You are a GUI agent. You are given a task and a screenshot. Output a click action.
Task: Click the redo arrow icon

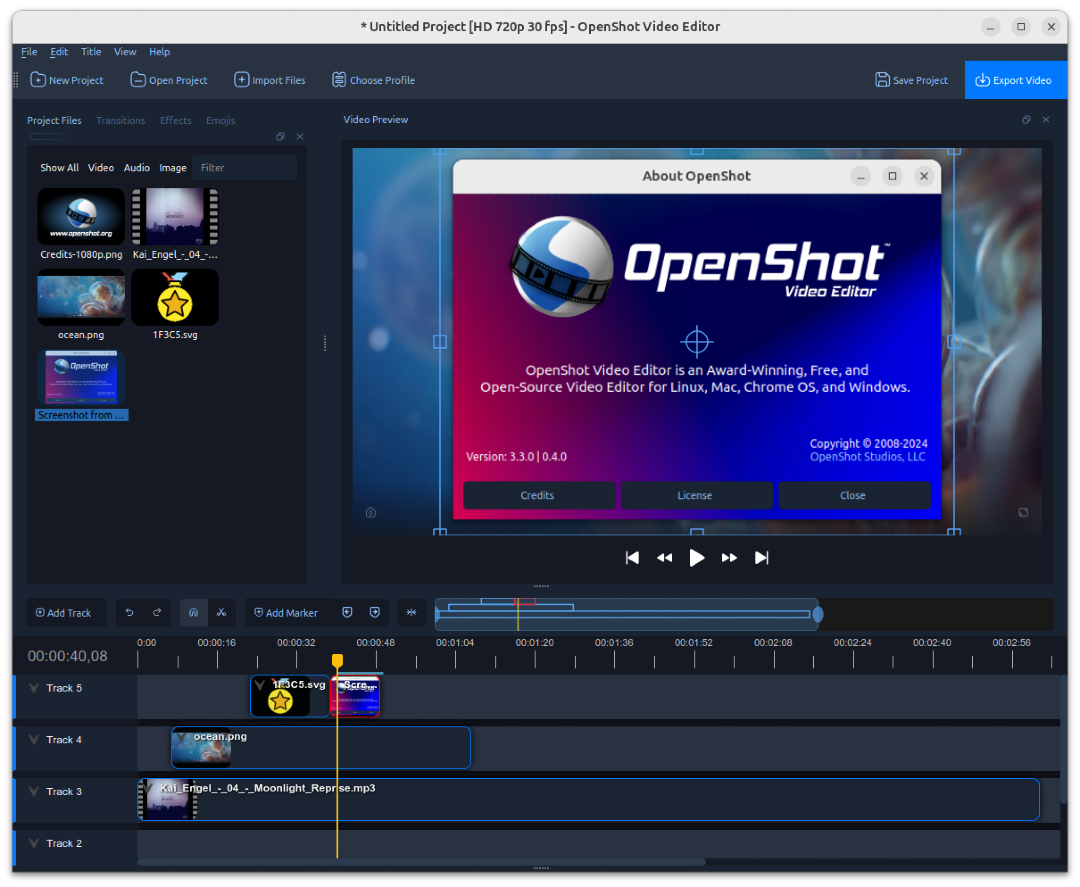pos(156,612)
